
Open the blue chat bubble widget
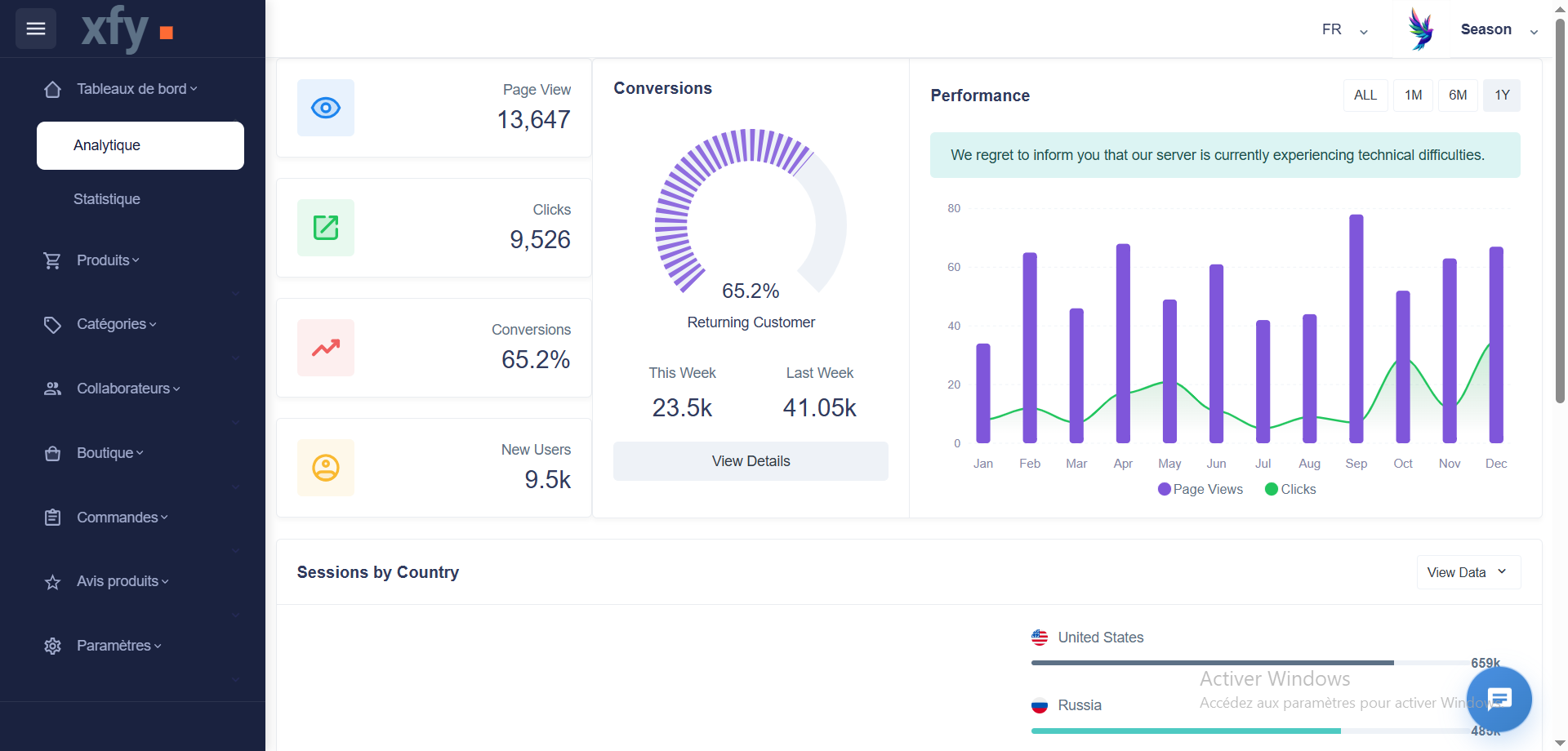click(x=1499, y=699)
